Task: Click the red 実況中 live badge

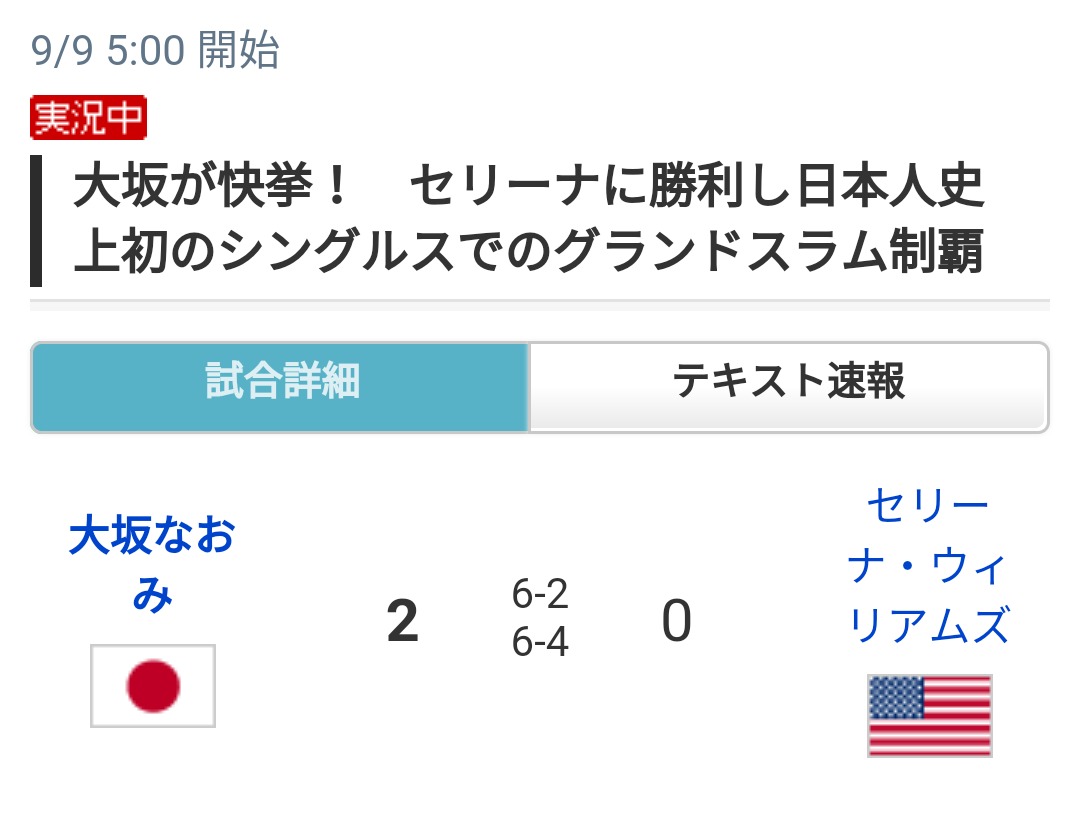Action: point(89,118)
